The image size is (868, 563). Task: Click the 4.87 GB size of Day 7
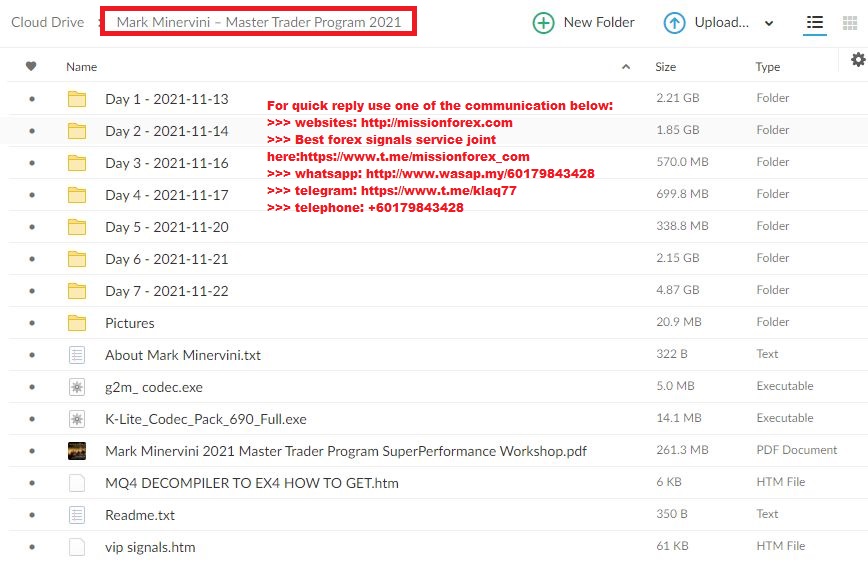coord(678,290)
